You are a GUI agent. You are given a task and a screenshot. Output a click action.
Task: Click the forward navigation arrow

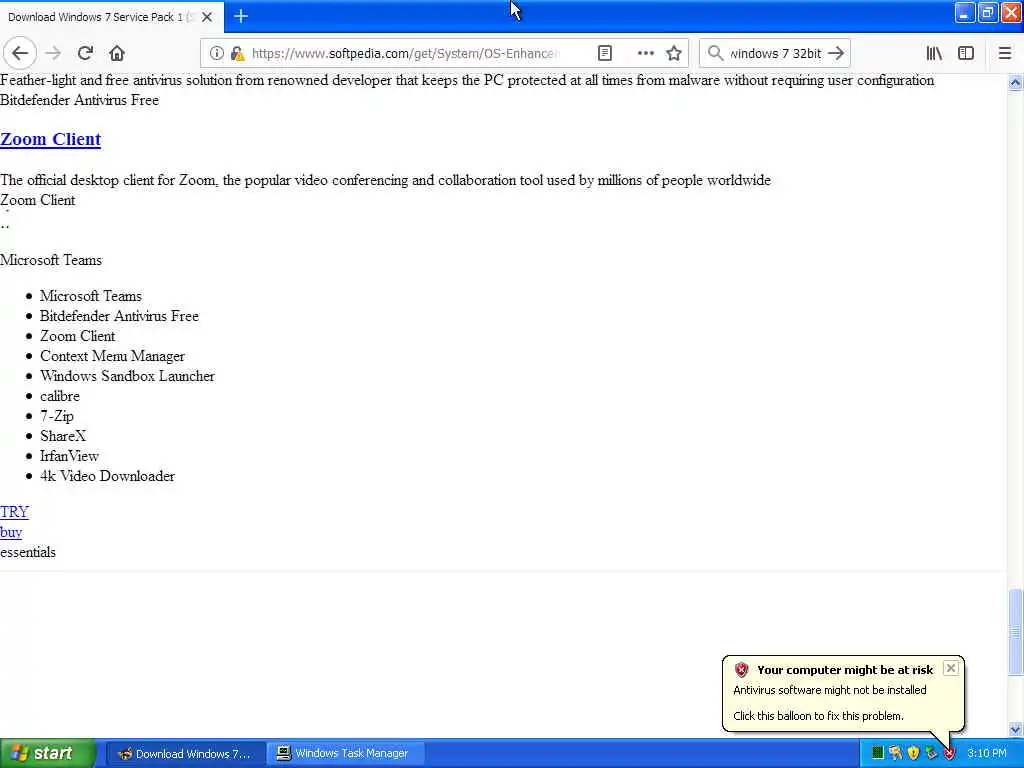54,53
